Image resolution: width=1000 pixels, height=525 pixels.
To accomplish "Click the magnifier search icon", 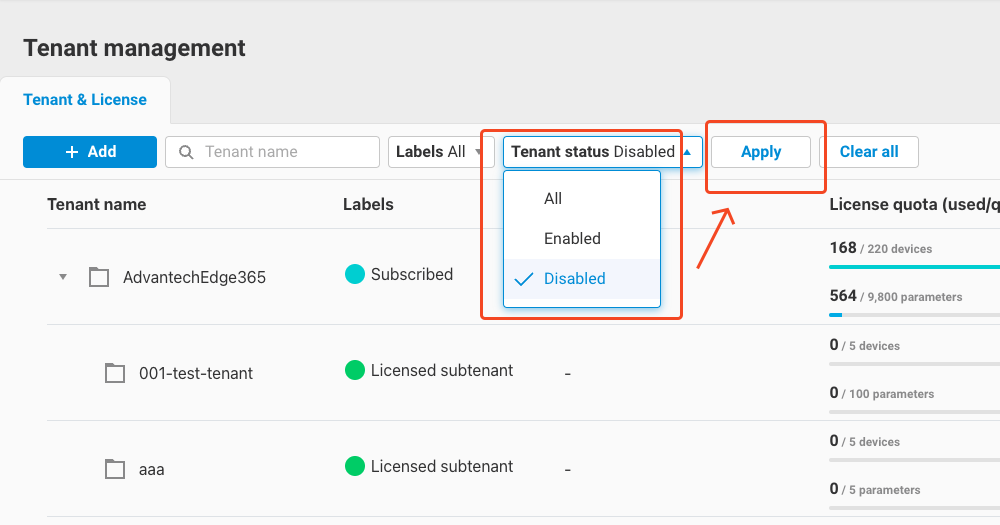I will pos(186,152).
